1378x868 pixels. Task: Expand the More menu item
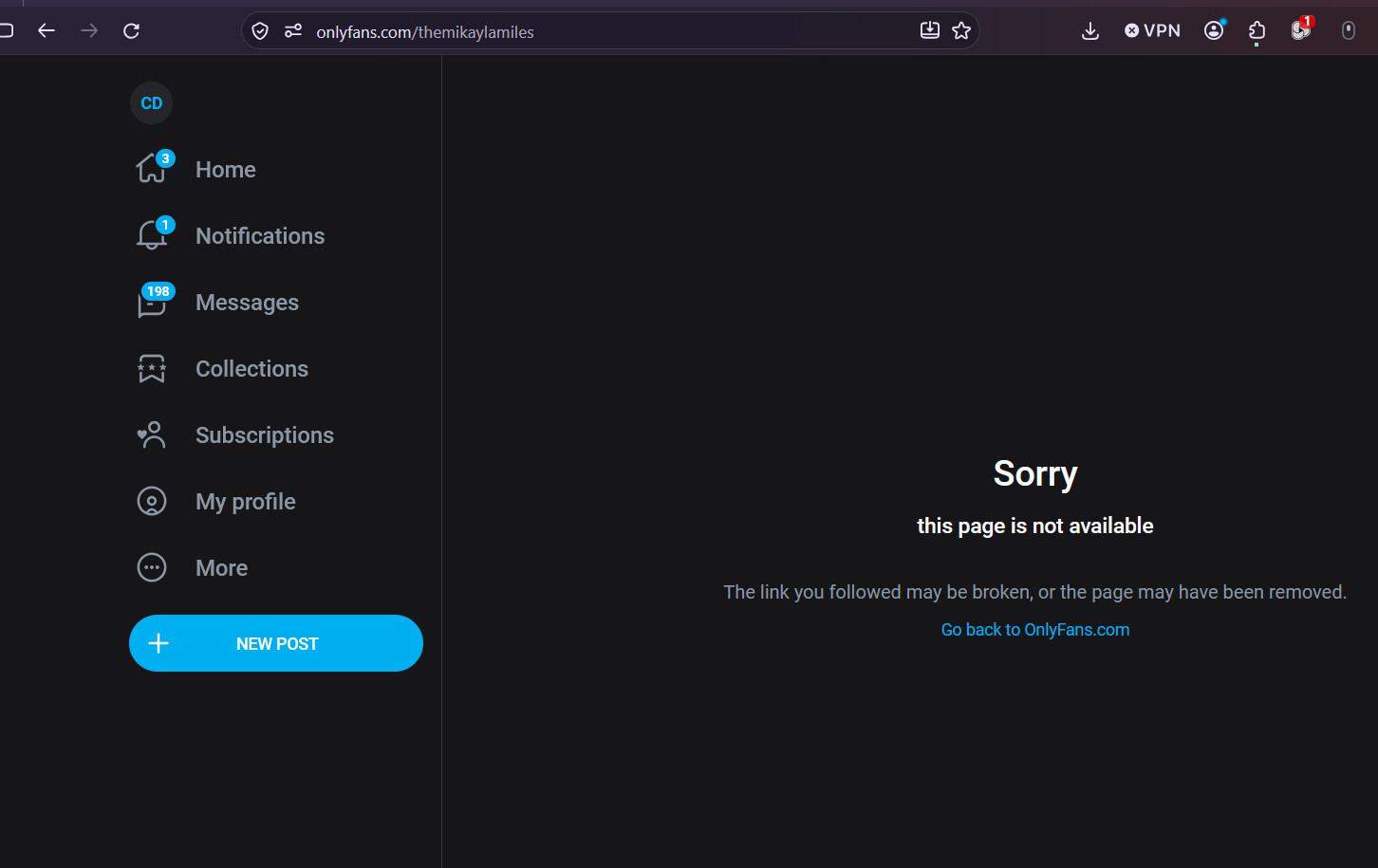193,568
